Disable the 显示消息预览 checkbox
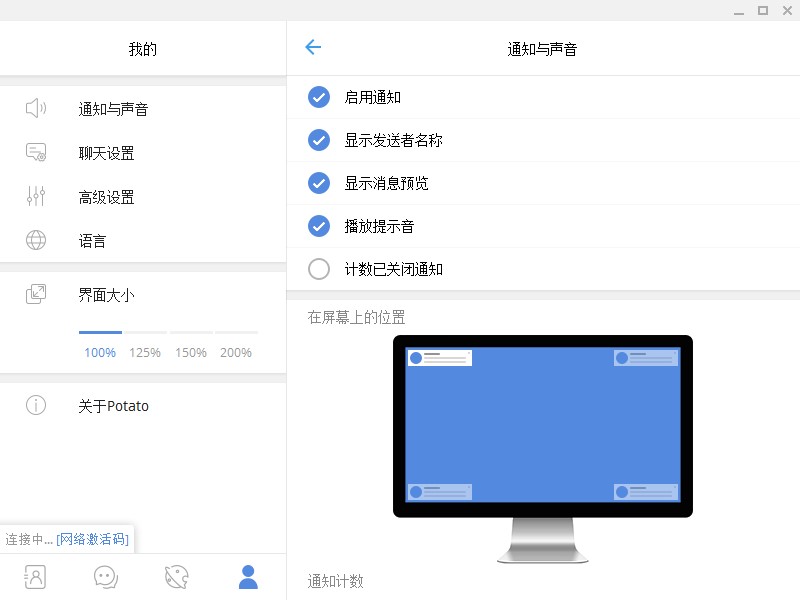Image resolution: width=800 pixels, height=600 pixels. pos(319,183)
